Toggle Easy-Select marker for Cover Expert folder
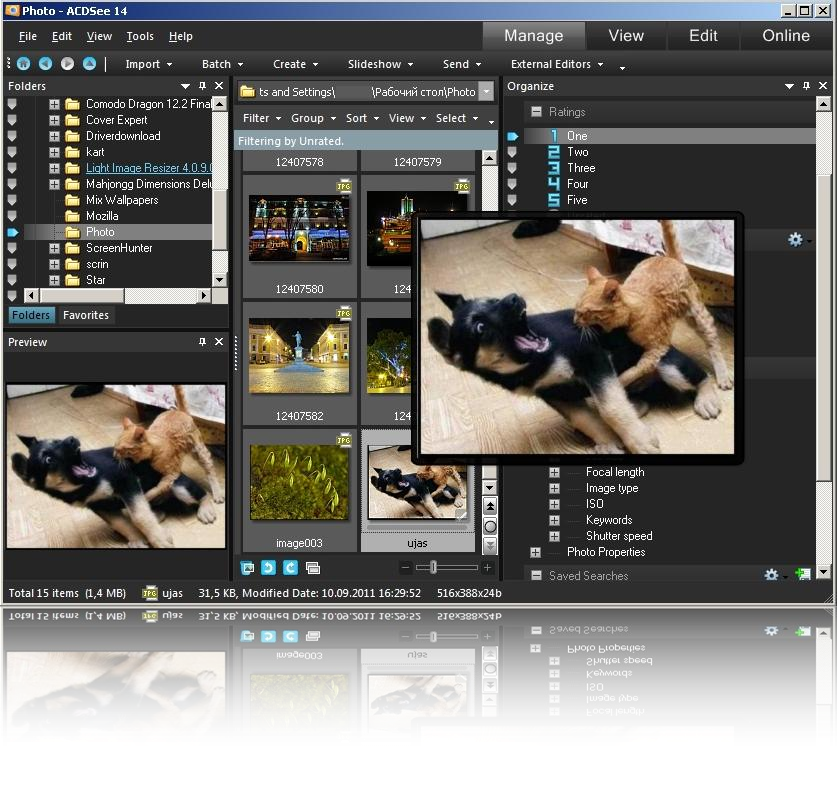The height and width of the screenshot is (796, 837). click(x=12, y=120)
